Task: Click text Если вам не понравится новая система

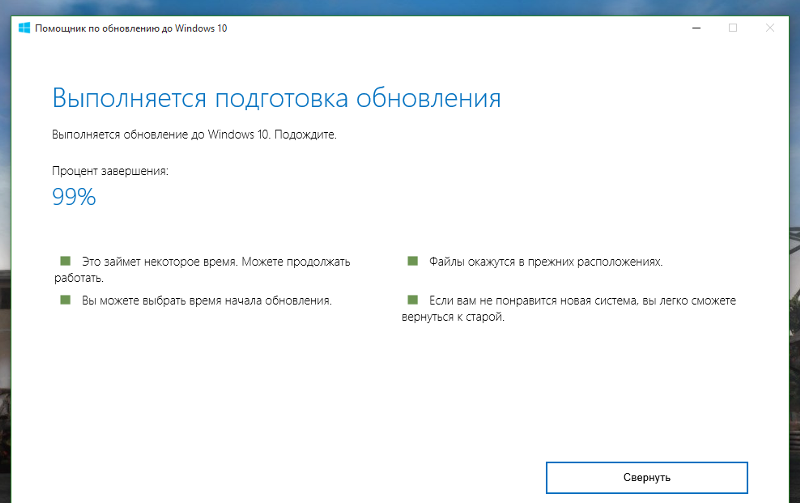Action: click(x=534, y=300)
